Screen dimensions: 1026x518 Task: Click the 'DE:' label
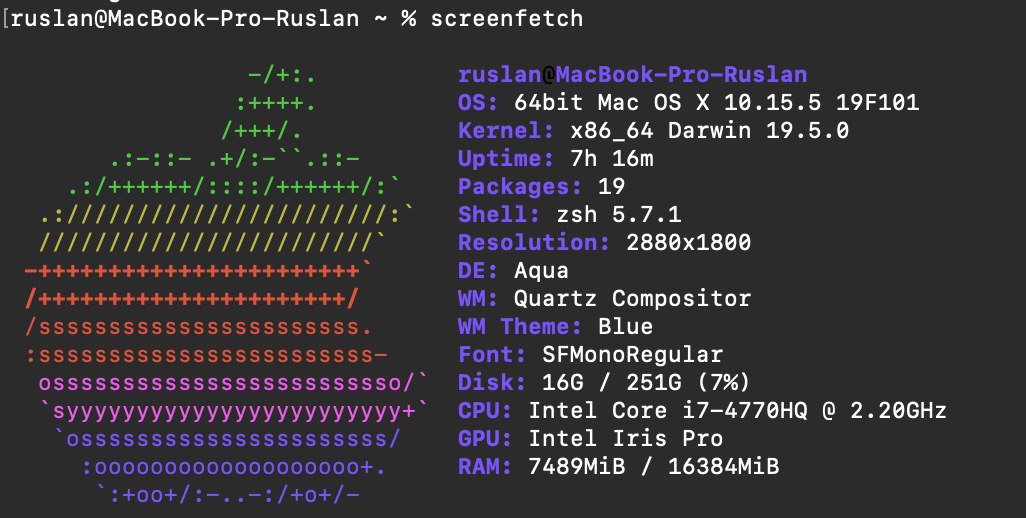478,271
